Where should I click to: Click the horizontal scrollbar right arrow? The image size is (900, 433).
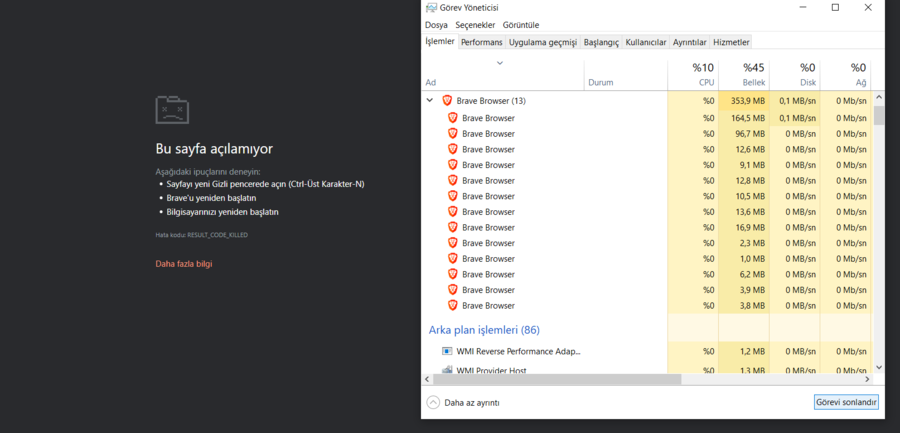click(868, 379)
